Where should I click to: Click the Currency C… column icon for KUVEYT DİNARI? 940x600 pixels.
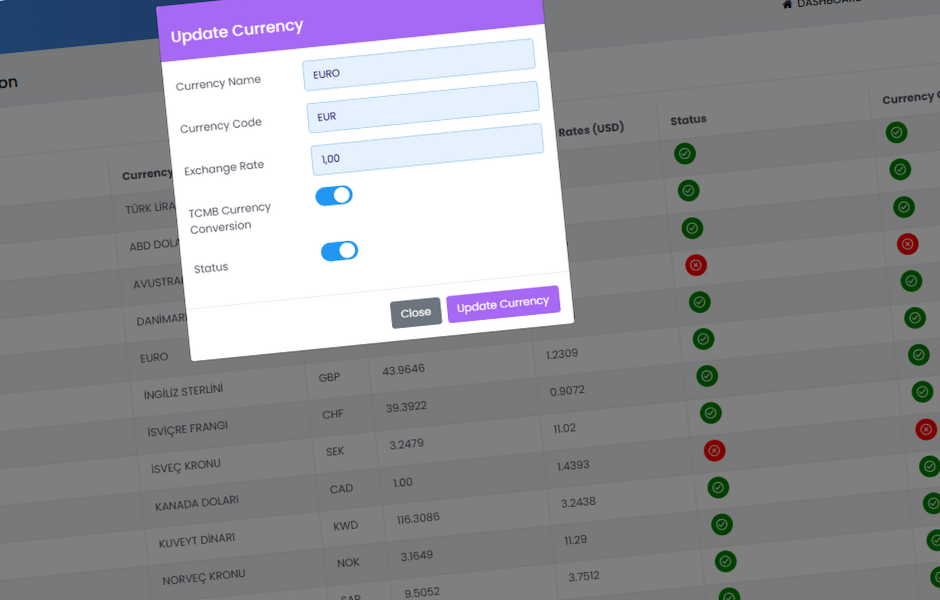click(930, 466)
